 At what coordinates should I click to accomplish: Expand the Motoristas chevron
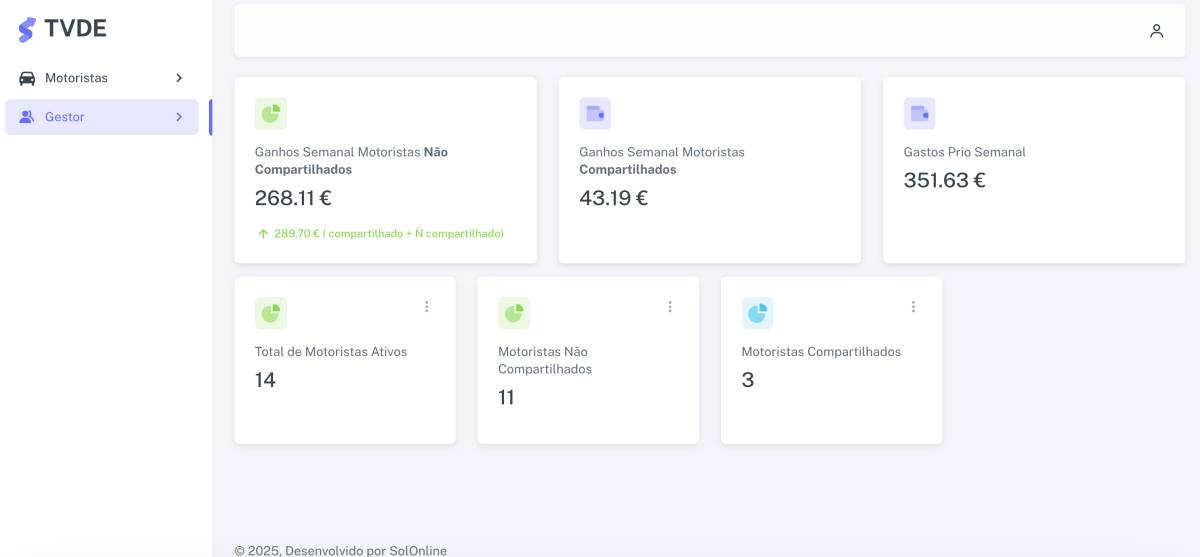[179, 78]
